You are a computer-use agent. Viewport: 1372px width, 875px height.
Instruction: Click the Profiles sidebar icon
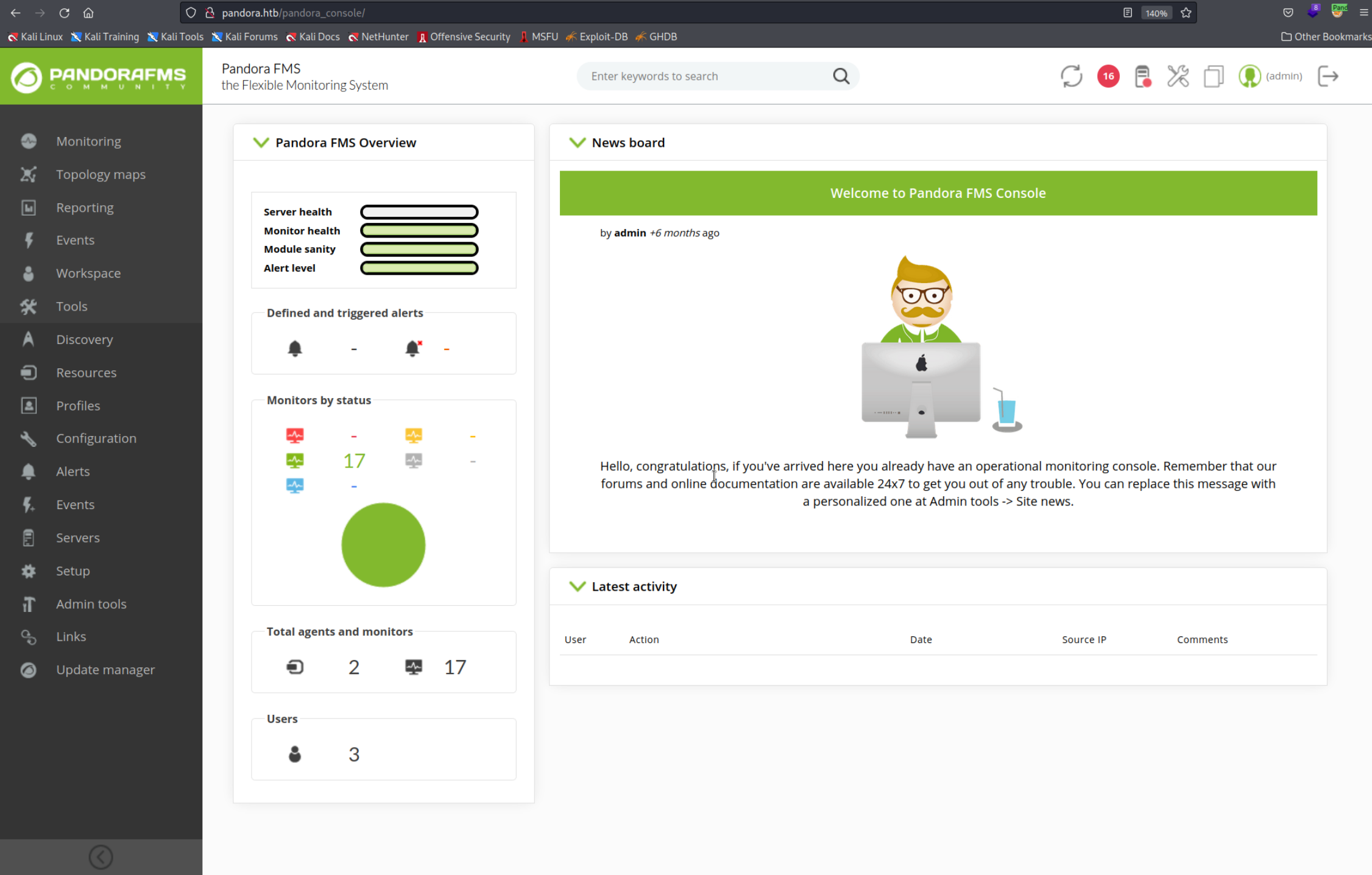[29, 406]
